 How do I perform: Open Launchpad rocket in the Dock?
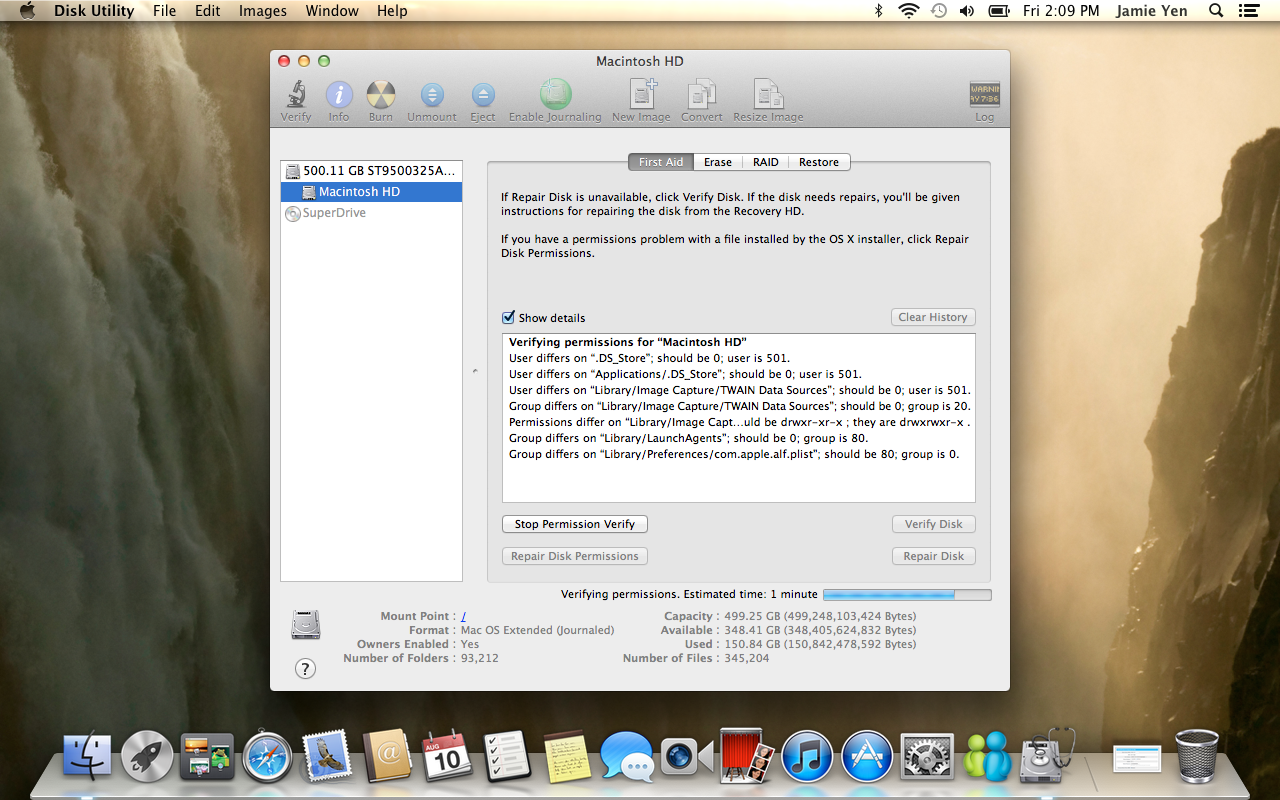[147, 756]
